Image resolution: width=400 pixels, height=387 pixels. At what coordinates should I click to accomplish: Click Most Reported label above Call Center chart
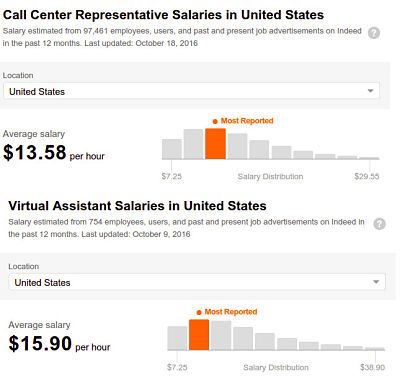243,121
